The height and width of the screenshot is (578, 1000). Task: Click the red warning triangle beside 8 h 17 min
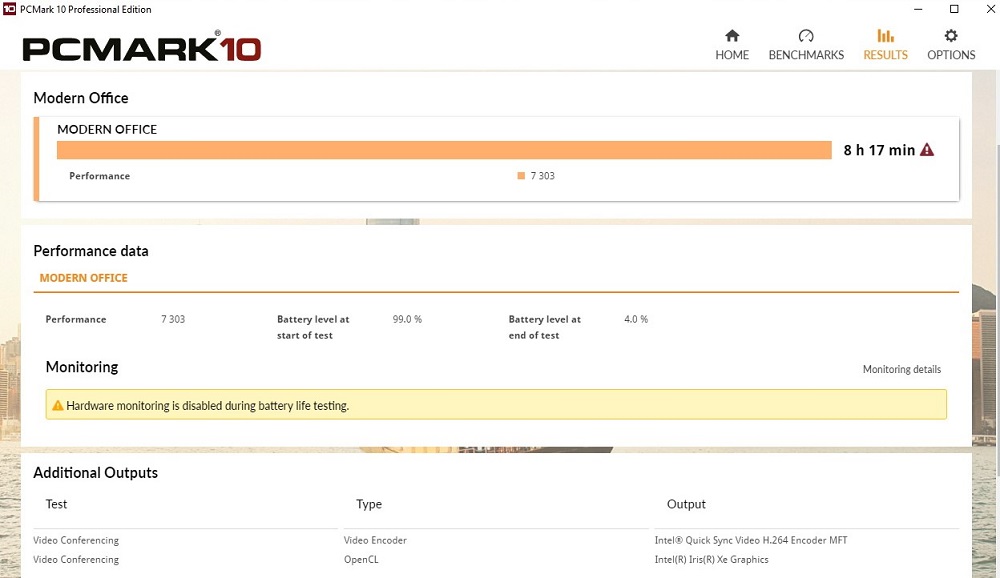[927, 150]
